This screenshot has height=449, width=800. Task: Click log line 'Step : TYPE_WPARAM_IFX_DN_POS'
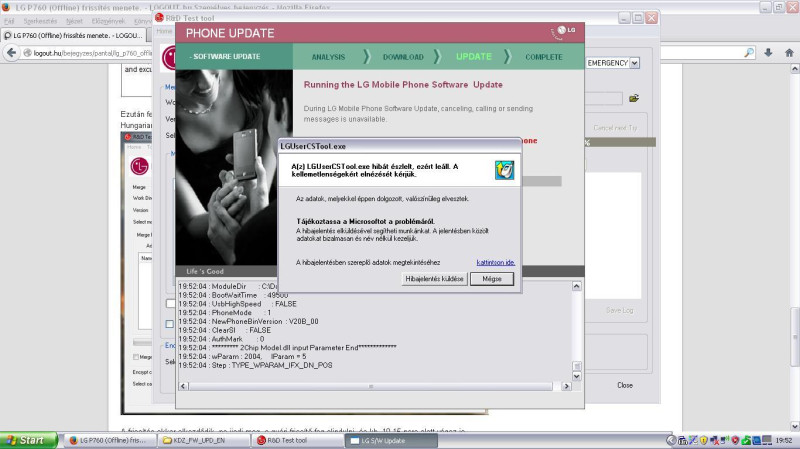point(255,365)
